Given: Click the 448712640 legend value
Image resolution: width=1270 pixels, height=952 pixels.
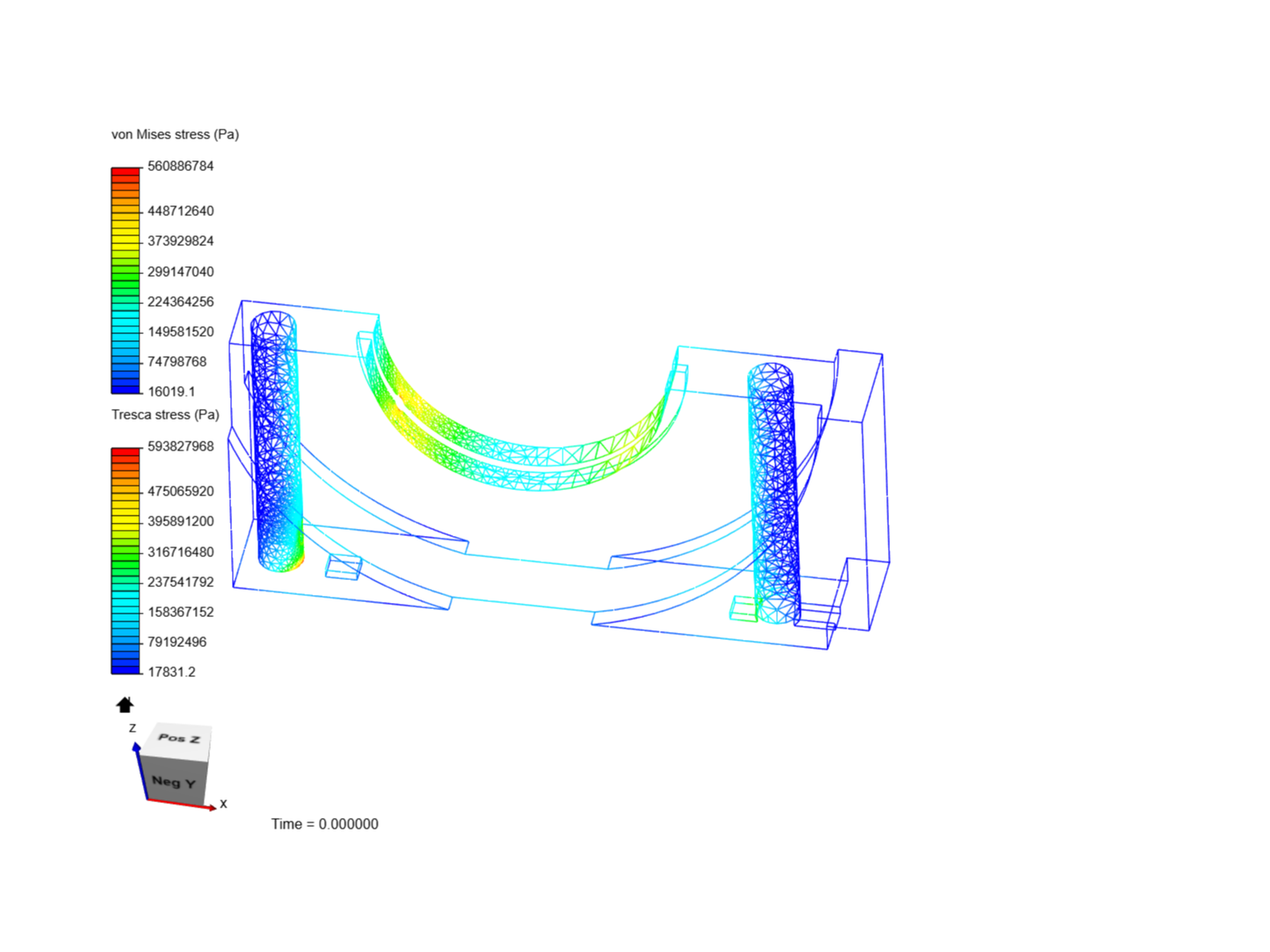Looking at the screenshot, I should point(181,211).
